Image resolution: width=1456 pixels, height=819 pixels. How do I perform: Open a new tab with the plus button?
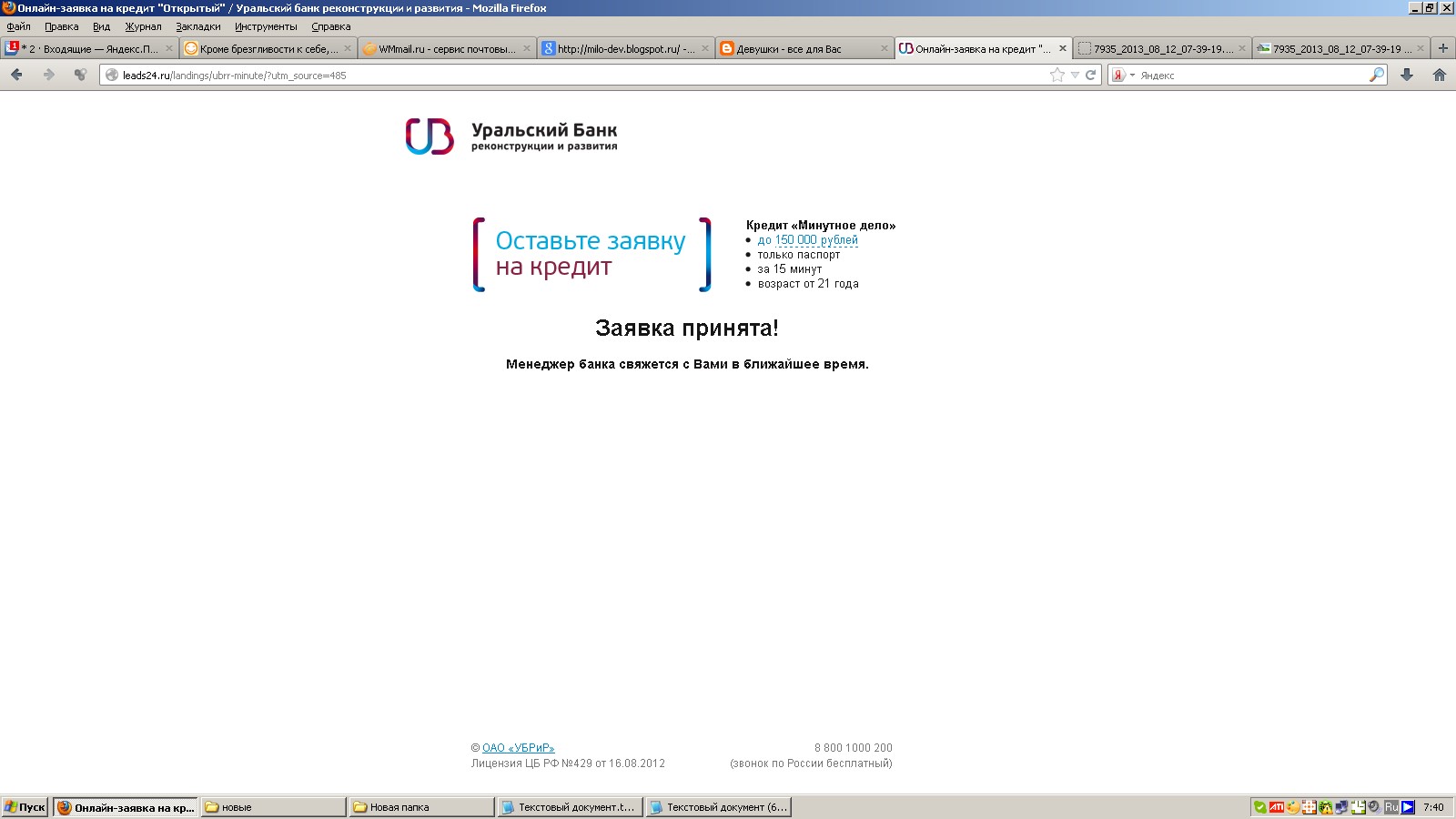pyautogui.click(x=1442, y=48)
